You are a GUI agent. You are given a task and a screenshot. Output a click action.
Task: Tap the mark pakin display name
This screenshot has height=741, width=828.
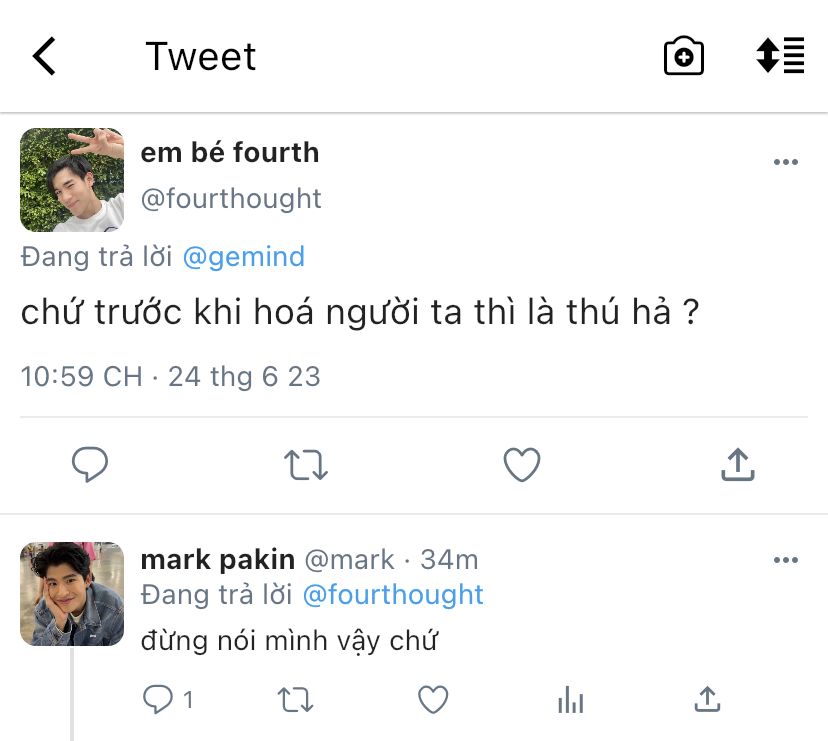217,559
